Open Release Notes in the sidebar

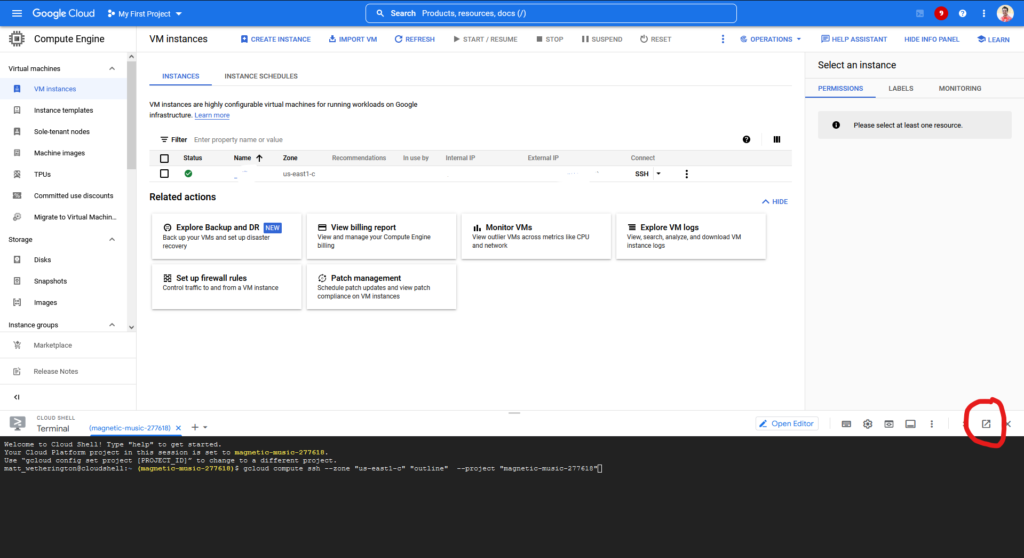point(56,371)
